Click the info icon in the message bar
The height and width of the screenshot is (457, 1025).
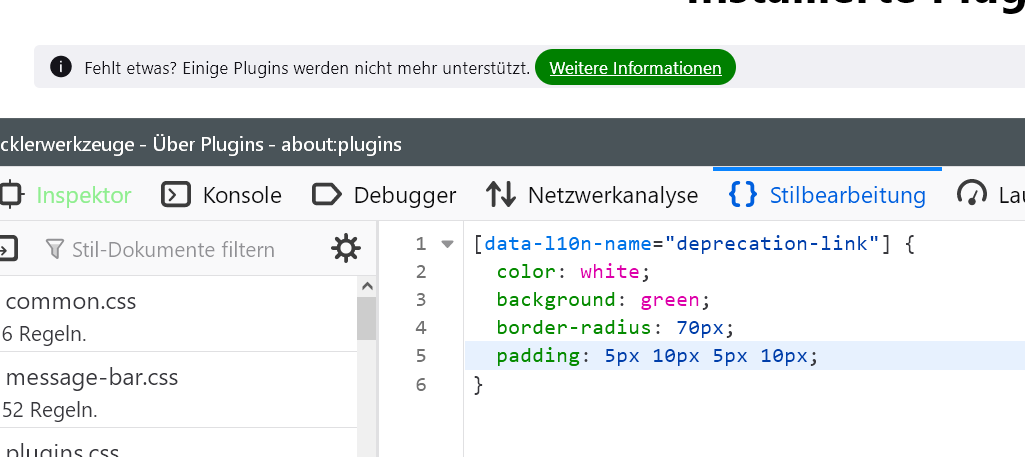pos(61,68)
